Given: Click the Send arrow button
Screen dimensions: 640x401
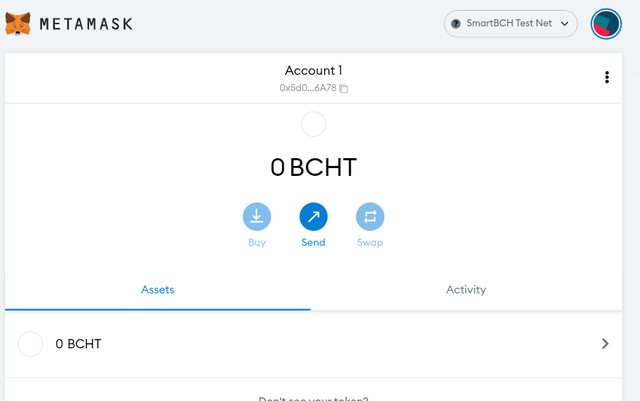Looking at the screenshot, I should tap(313, 216).
